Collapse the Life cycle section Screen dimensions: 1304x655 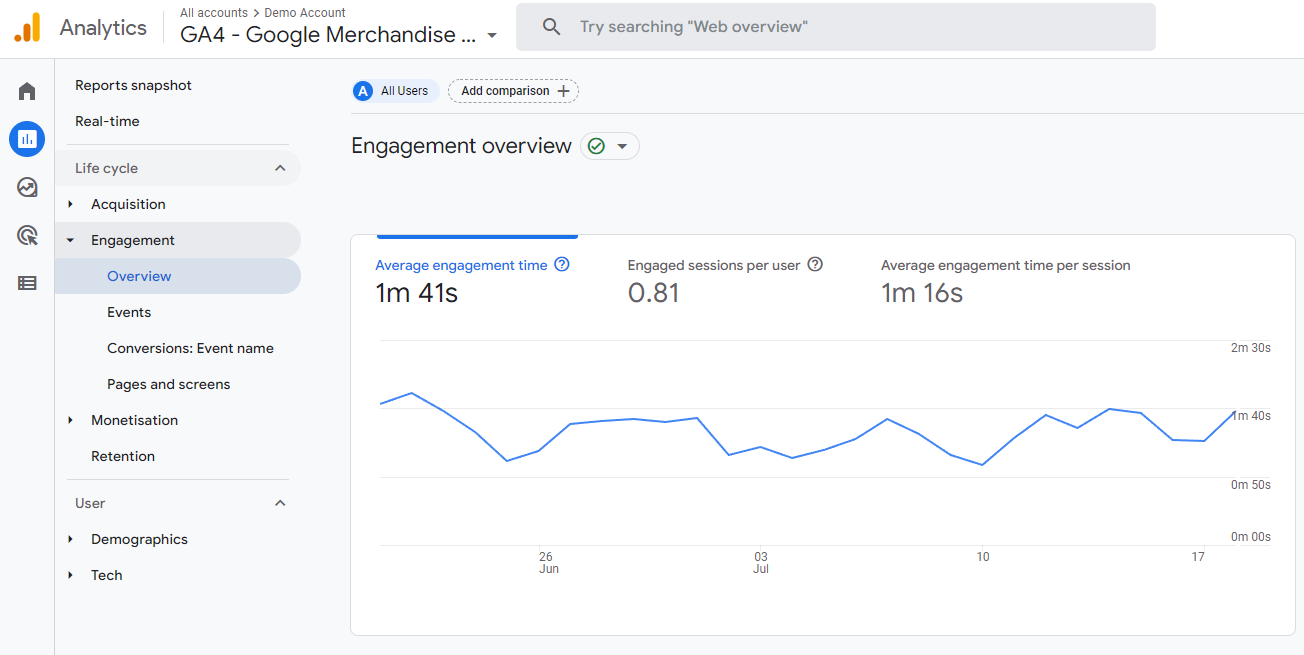point(280,168)
